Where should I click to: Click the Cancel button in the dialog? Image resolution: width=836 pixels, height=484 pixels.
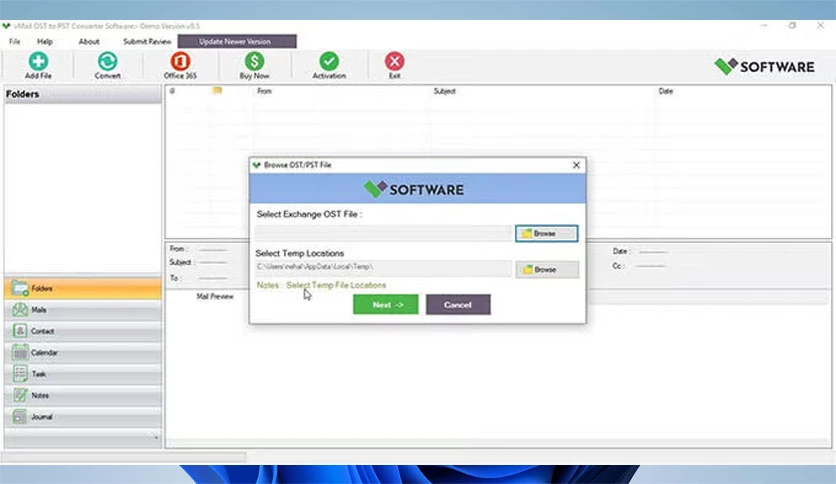[x=458, y=305]
